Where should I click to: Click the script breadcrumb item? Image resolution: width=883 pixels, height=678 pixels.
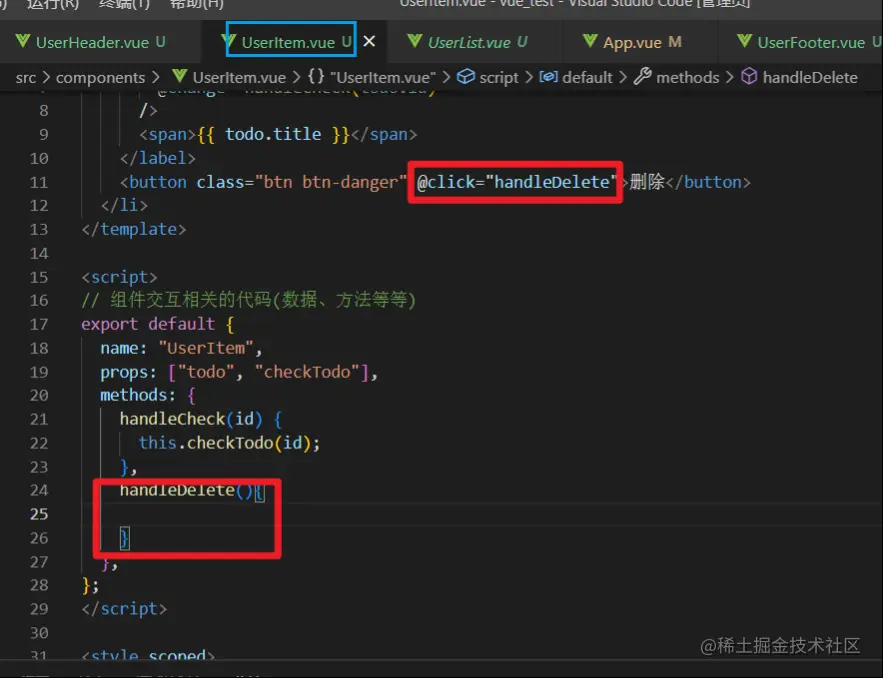[498, 77]
